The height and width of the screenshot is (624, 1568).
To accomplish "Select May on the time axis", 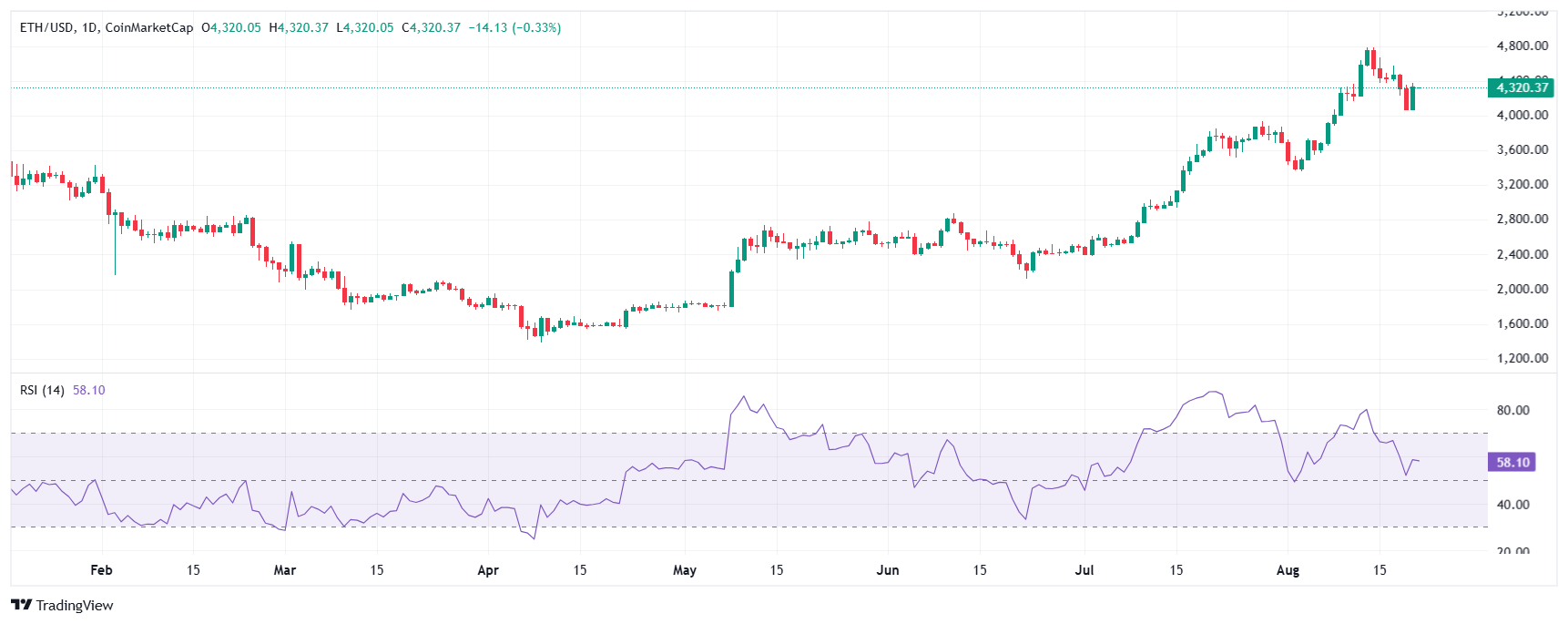I will (684, 570).
